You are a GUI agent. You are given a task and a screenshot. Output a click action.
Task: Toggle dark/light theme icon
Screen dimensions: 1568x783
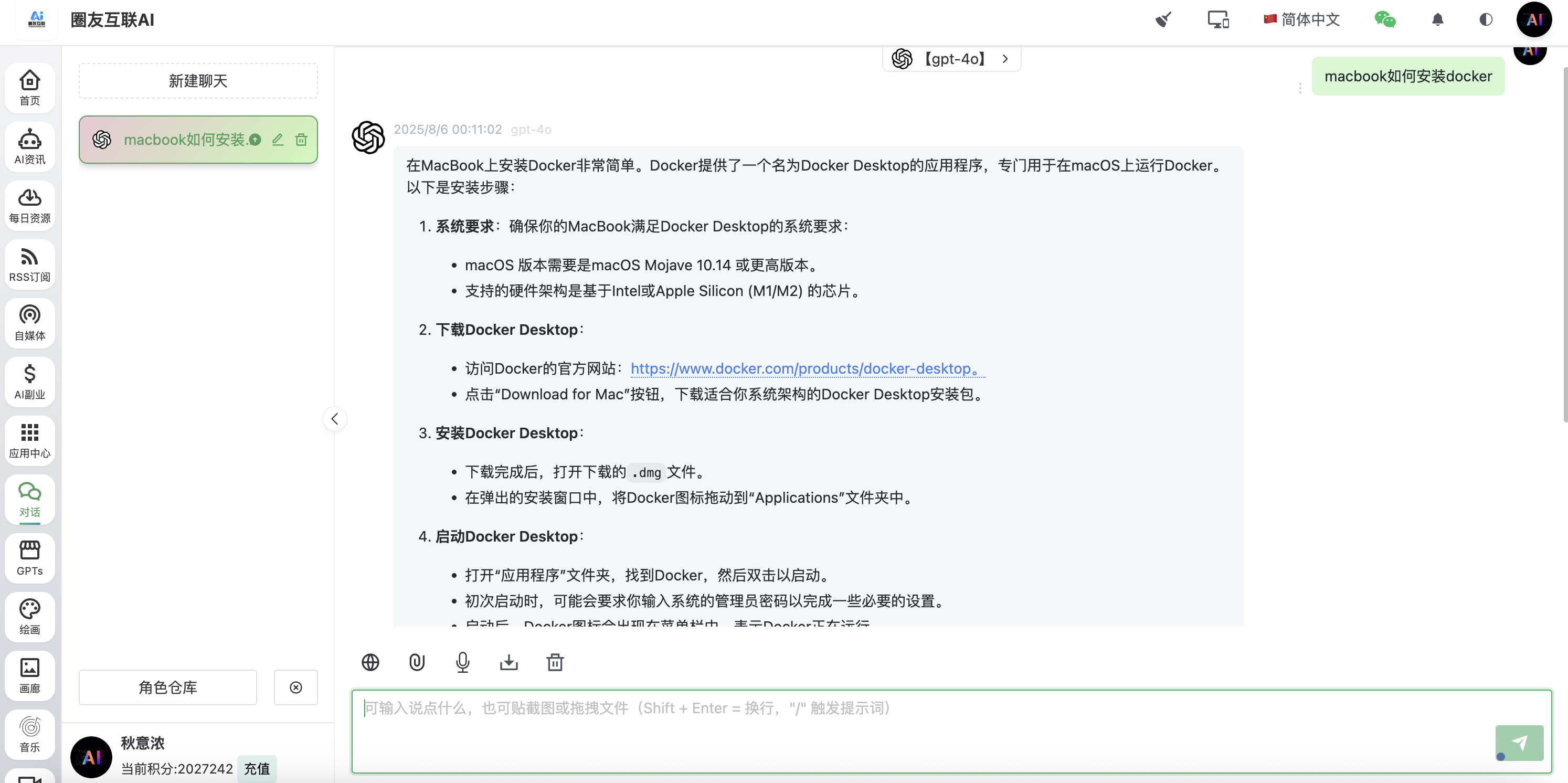tap(1485, 19)
